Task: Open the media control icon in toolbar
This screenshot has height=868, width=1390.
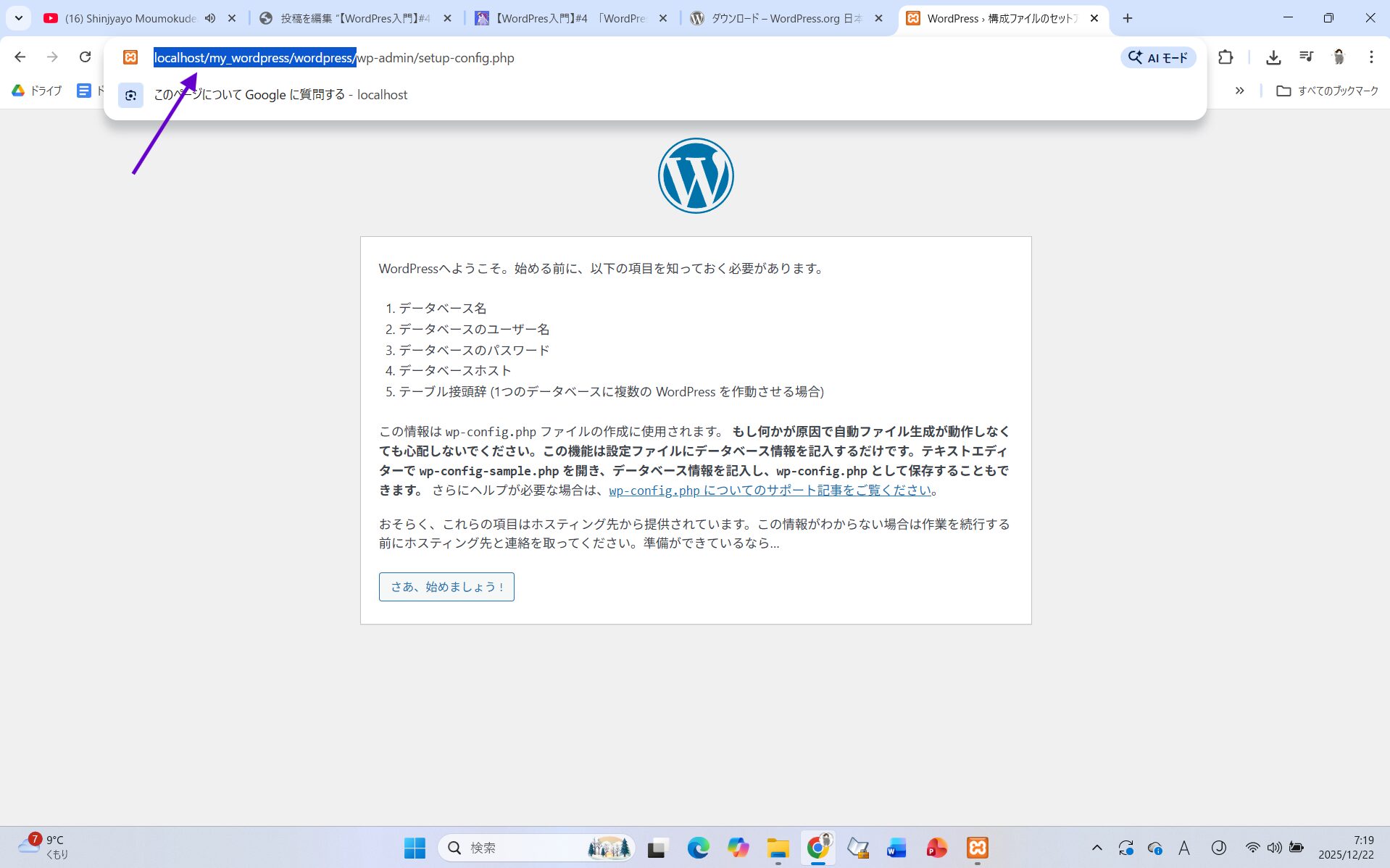Action: (1306, 57)
